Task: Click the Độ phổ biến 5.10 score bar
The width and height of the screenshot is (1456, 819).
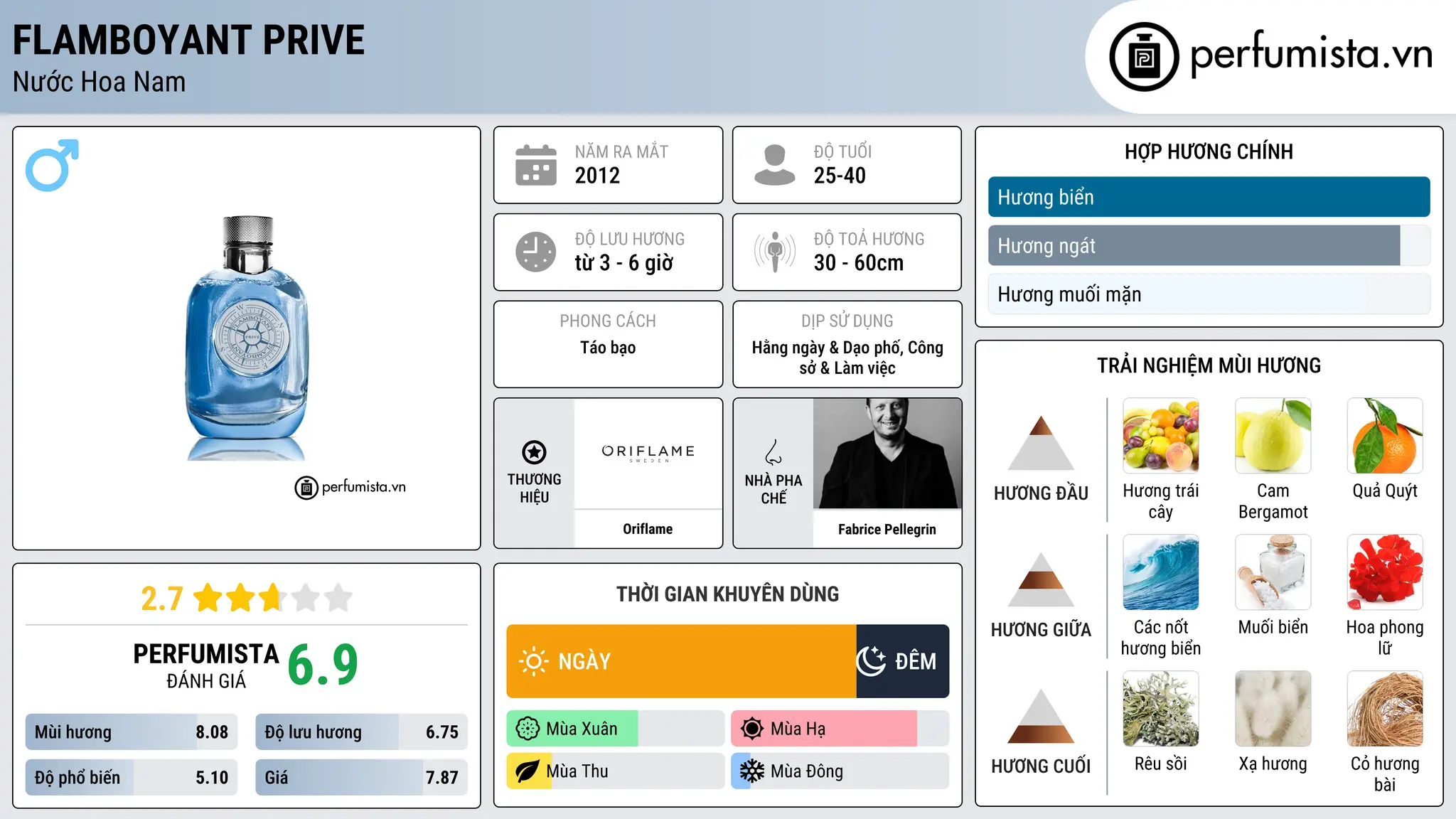Action: (132, 777)
